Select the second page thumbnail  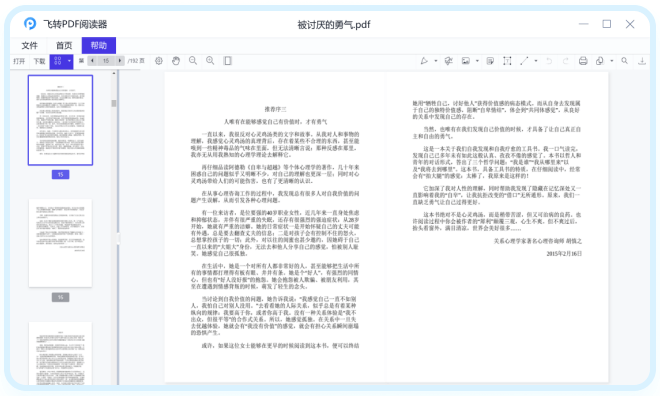click(60, 243)
